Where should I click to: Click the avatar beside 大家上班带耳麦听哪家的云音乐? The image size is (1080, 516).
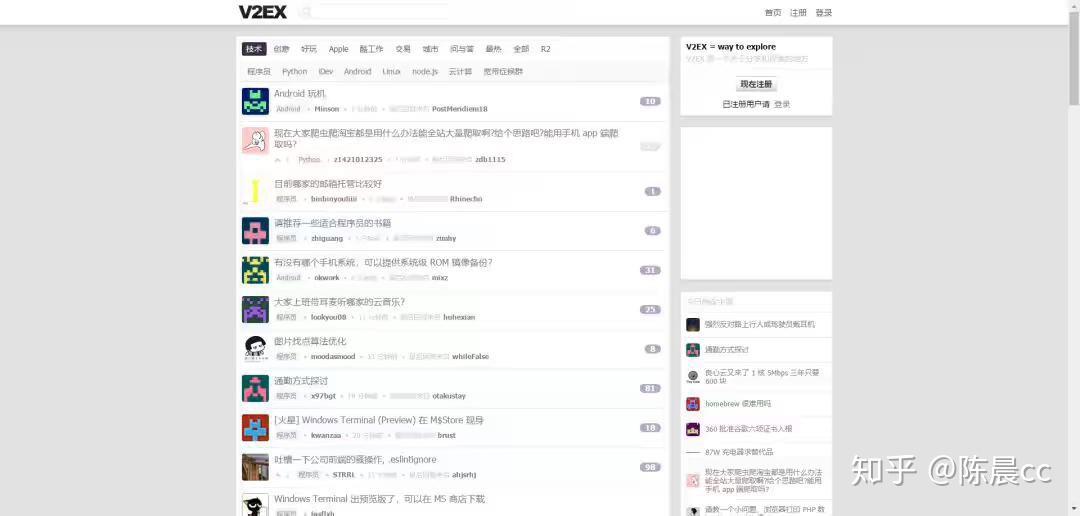[x=256, y=309]
